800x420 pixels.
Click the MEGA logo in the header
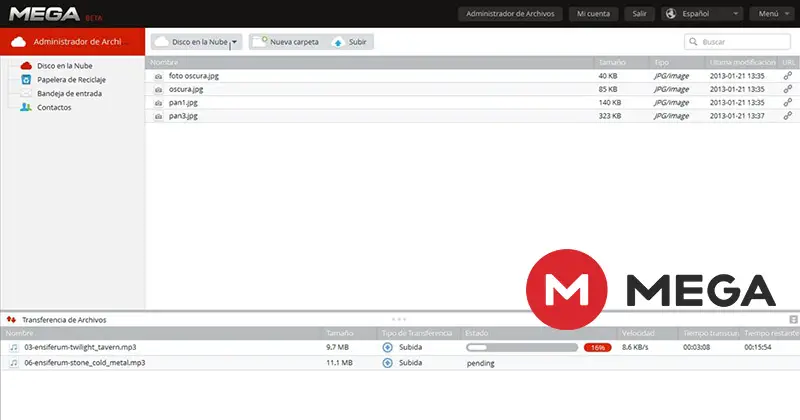click(45, 14)
